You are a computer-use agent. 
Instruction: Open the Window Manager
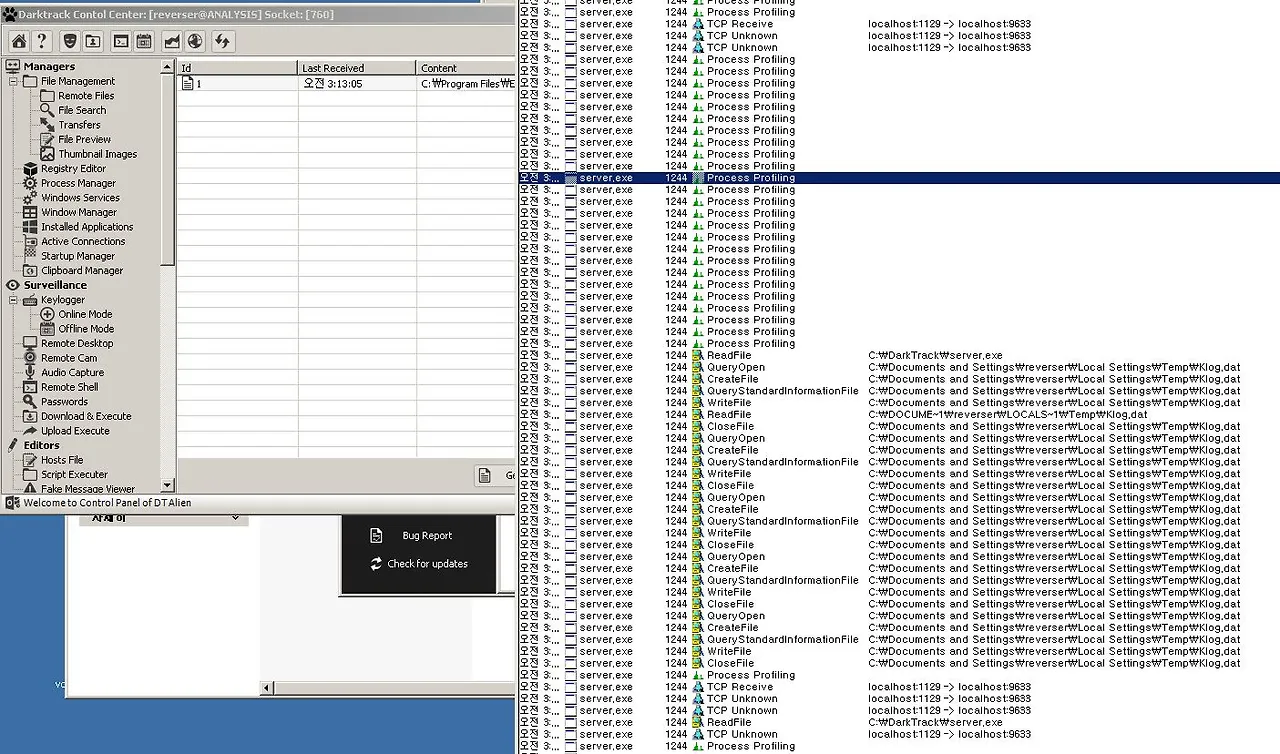tap(79, 212)
